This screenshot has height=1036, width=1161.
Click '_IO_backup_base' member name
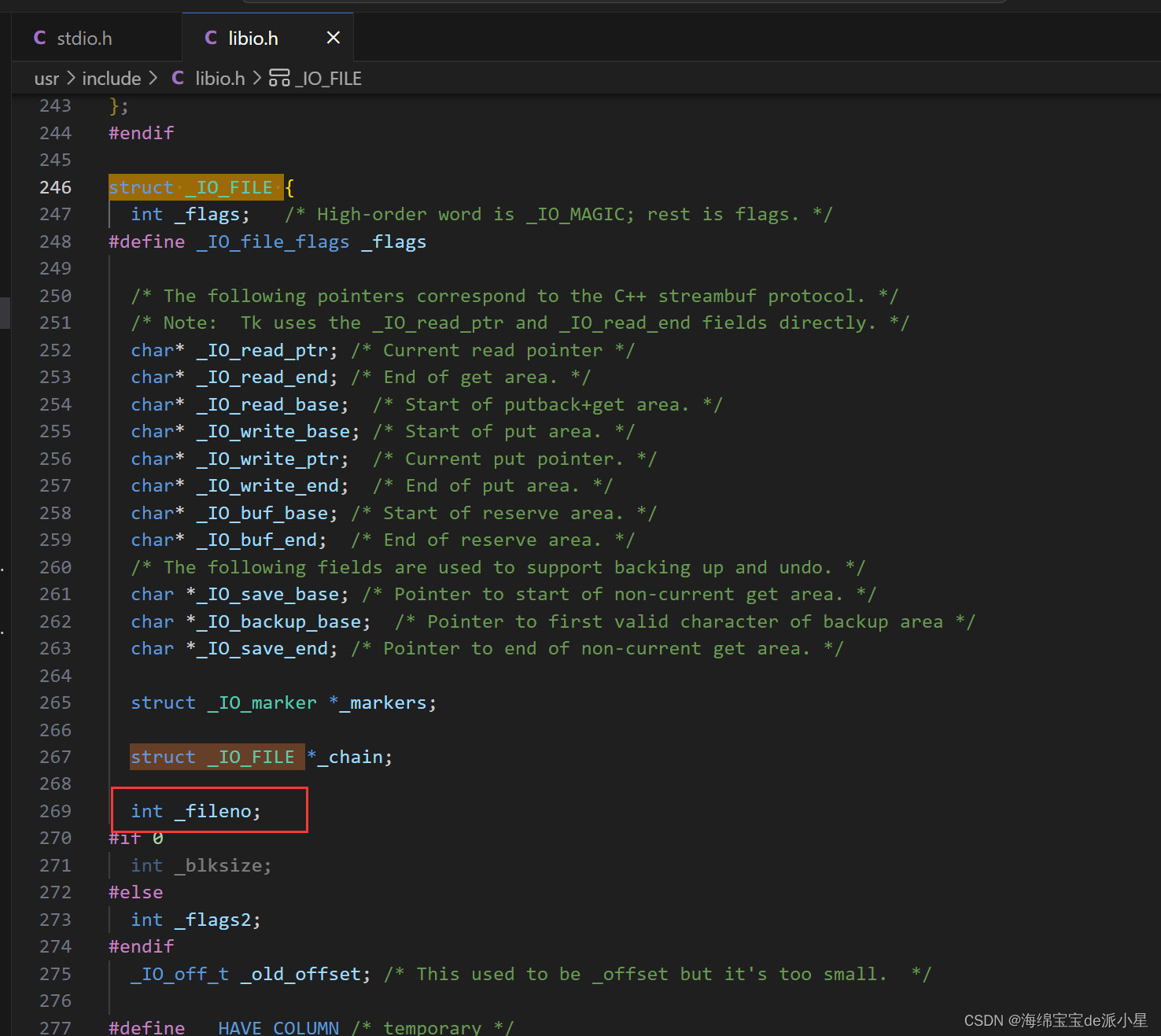tap(278, 621)
